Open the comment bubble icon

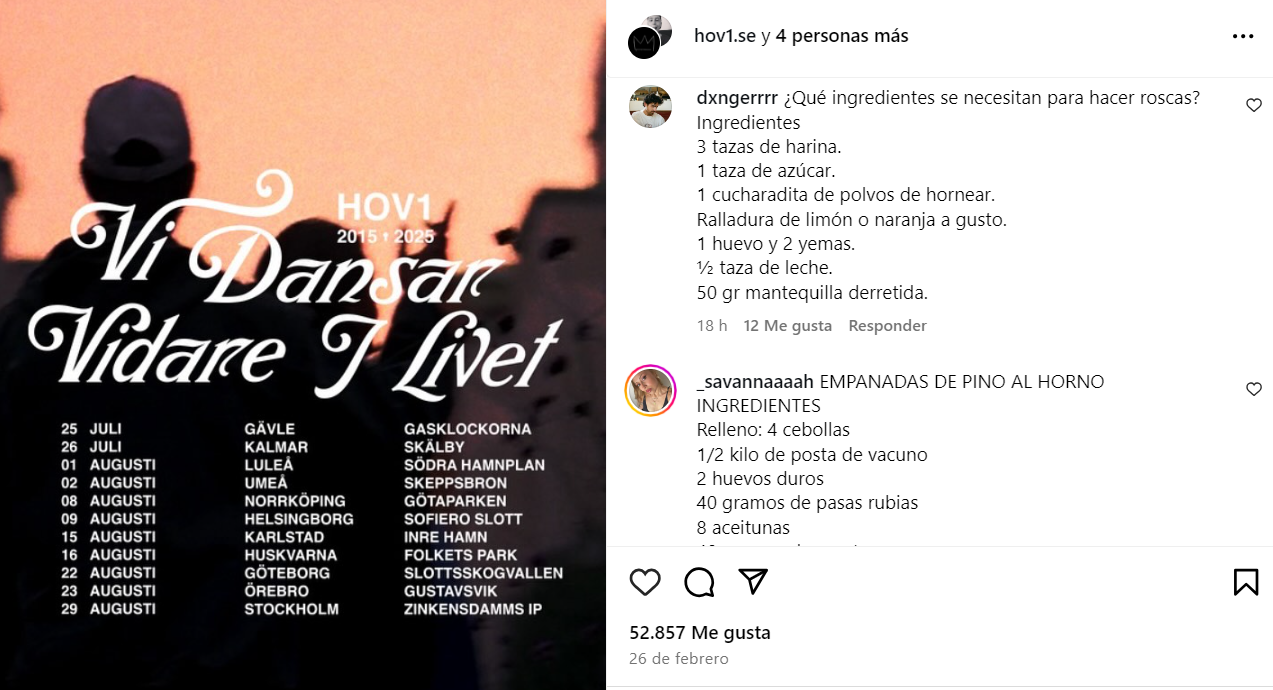699,581
